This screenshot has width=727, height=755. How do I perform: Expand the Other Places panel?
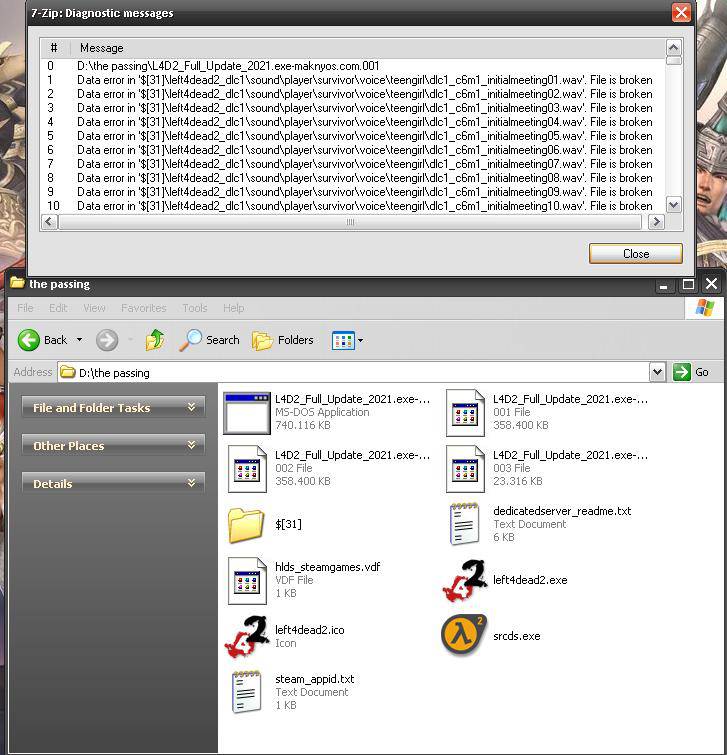(x=191, y=445)
